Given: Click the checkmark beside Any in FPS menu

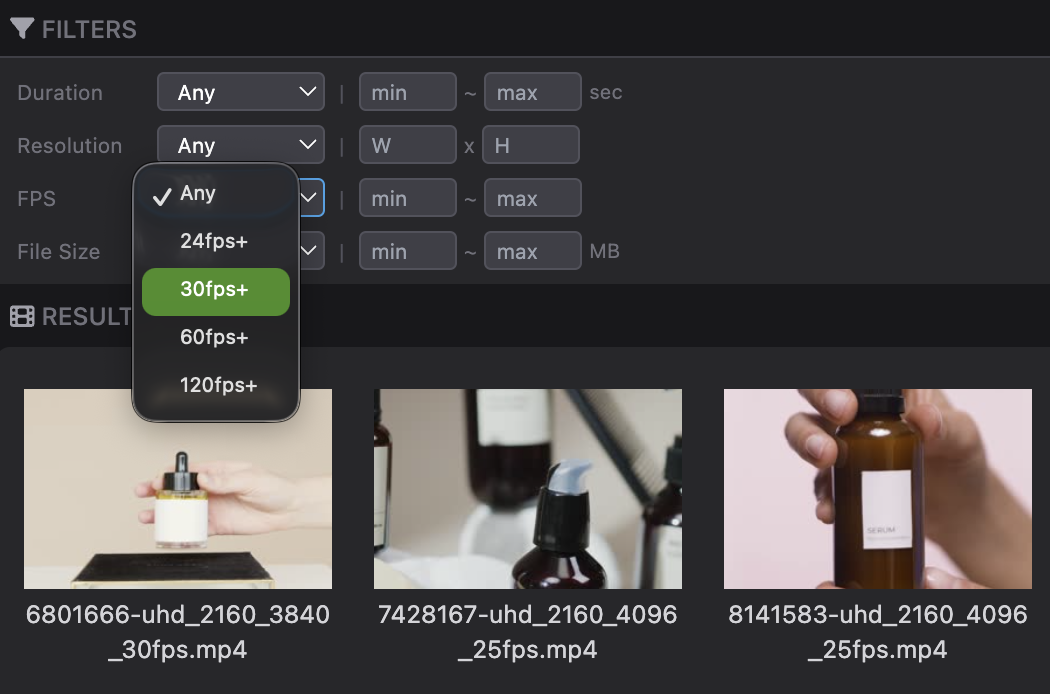Looking at the screenshot, I should point(162,195).
